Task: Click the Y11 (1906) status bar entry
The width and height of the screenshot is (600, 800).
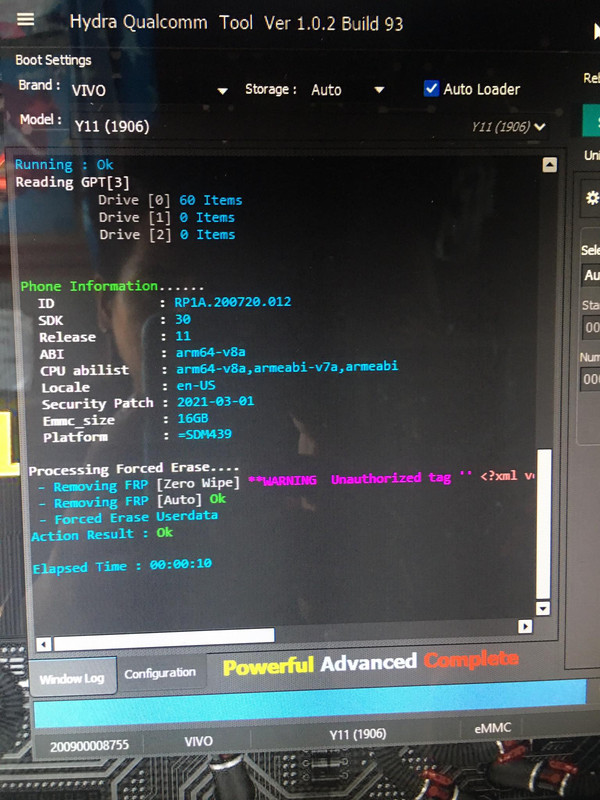Action: [x=357, y=735]
